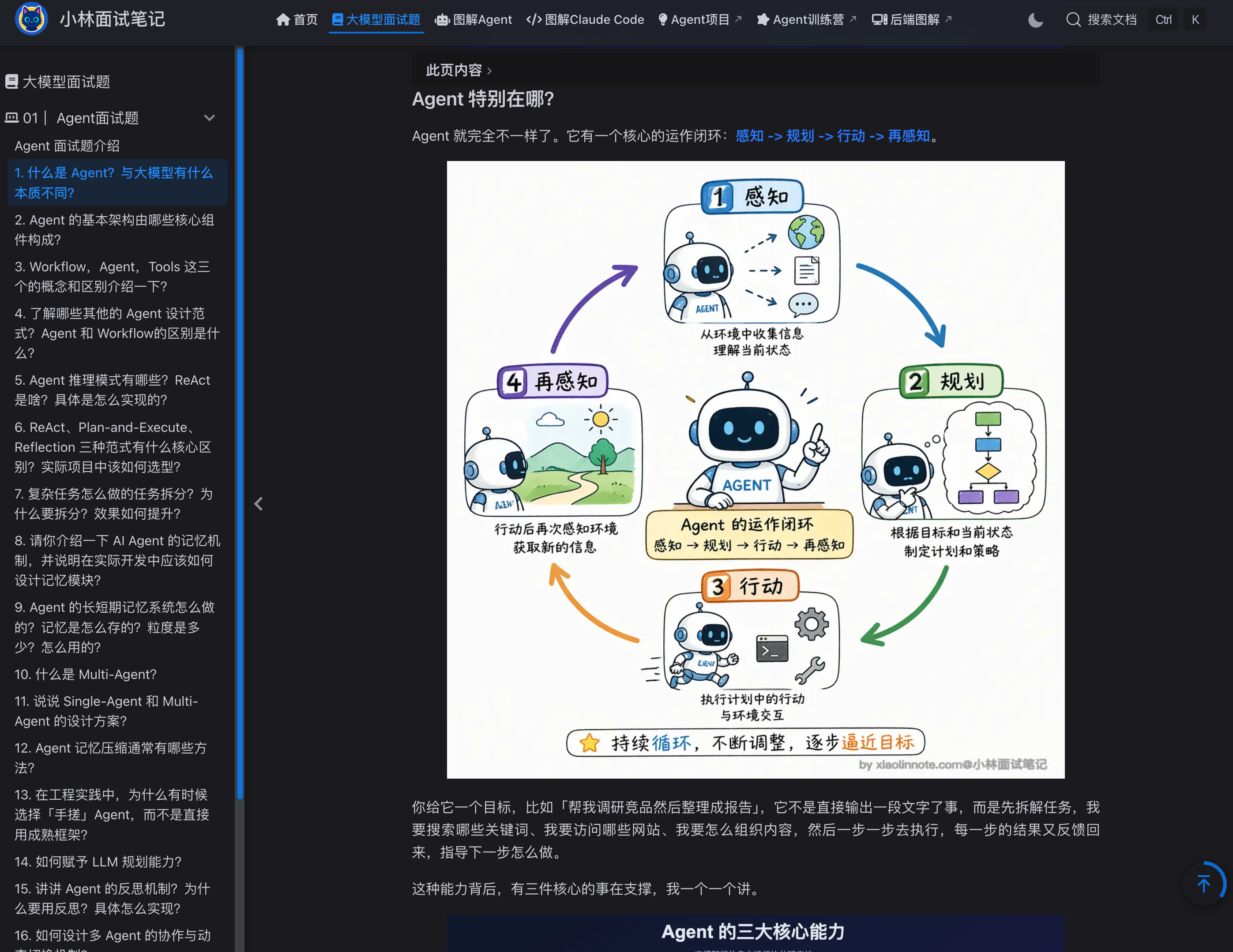Go to 首页 in the navbar
This screenshot has height=952, width=1233.
click(297, 20)
